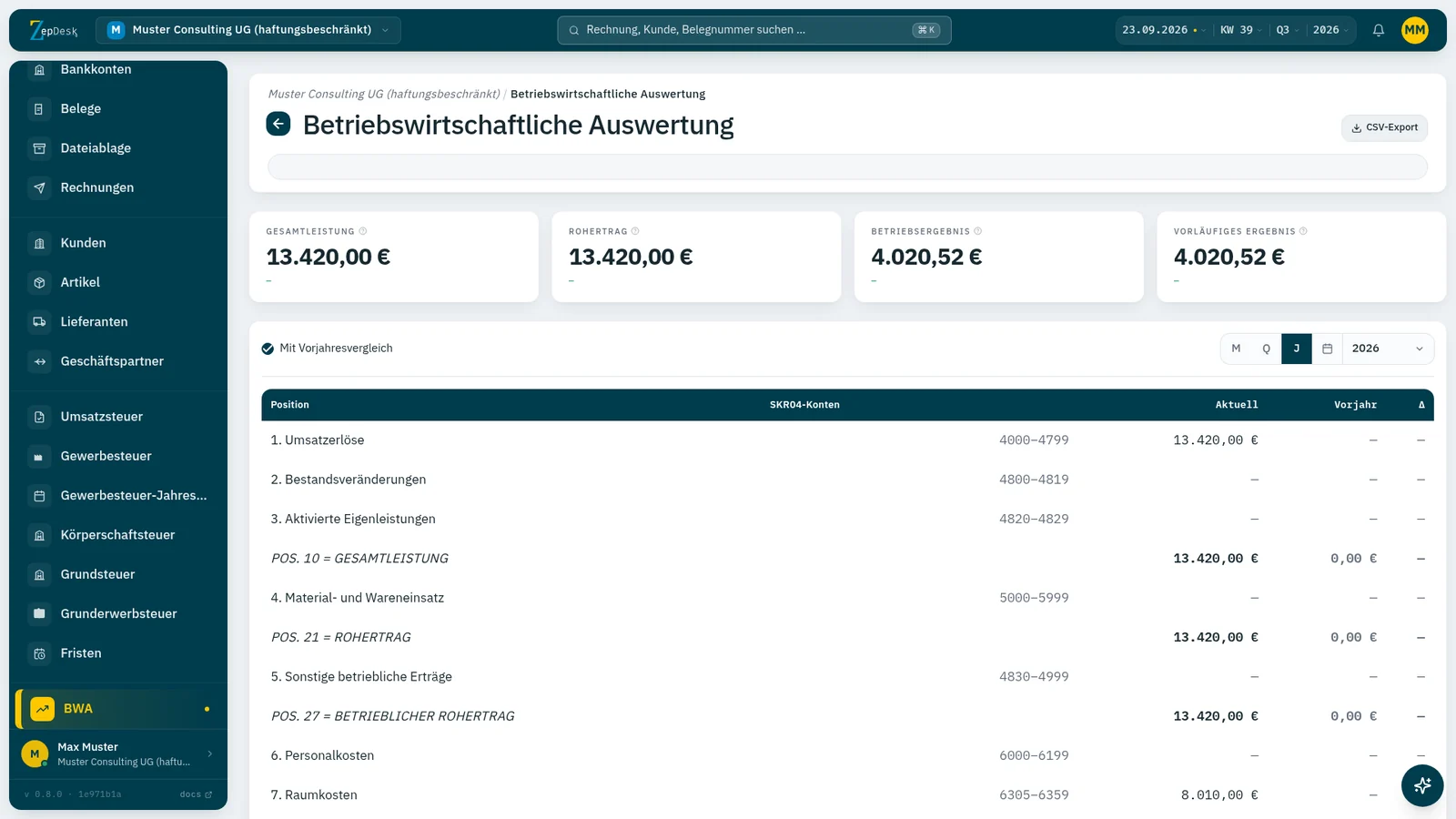Click version text v 0.8.0
1456x819 pixels.
pos(43,794)
